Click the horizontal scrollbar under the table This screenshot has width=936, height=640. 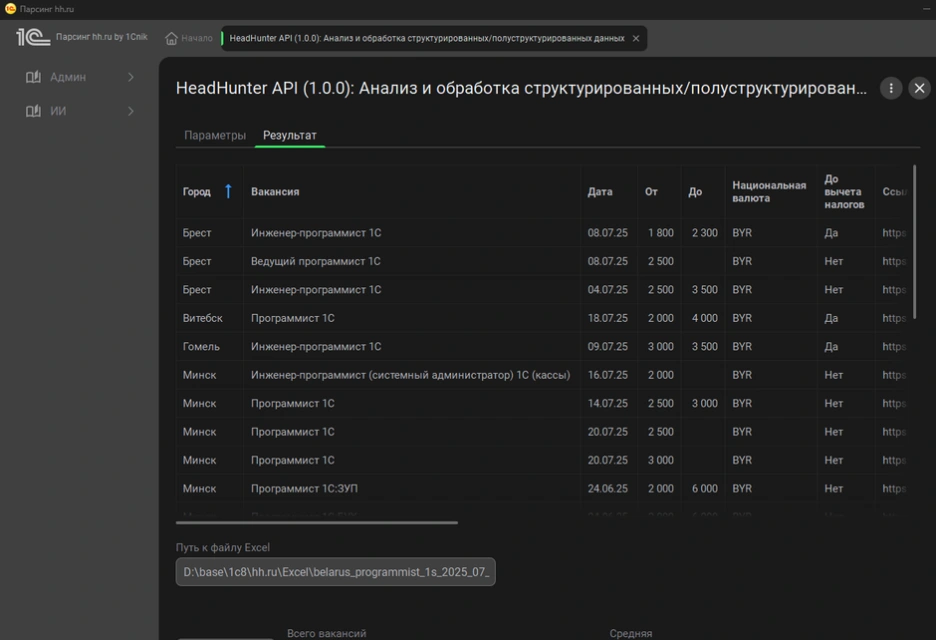(x=317, y=522)
